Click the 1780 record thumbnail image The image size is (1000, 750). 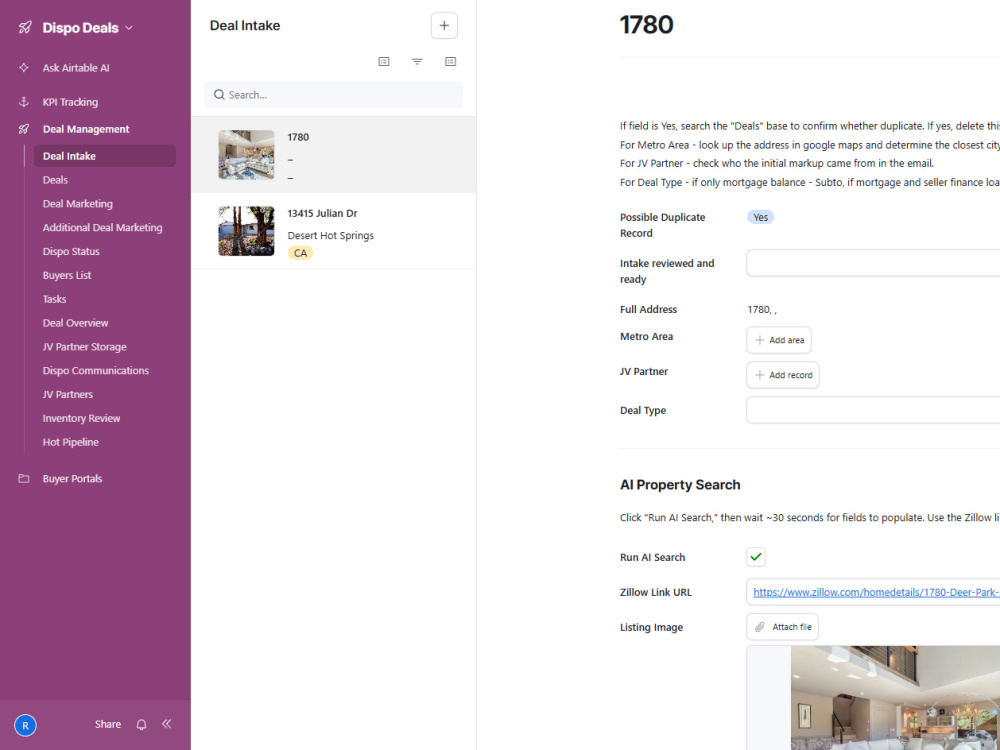click(x=246, y=155)
